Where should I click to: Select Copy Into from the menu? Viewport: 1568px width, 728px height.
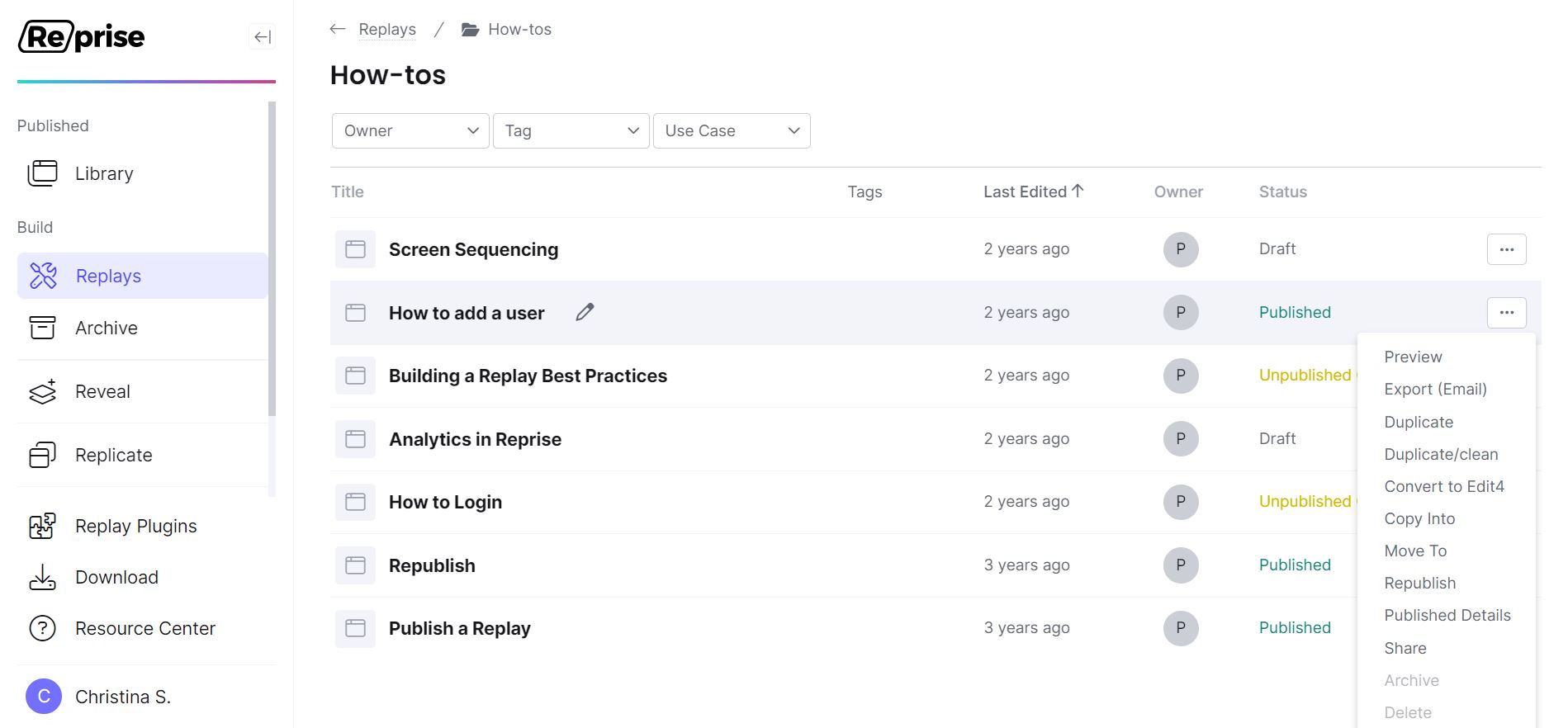tap(1419, 518)
